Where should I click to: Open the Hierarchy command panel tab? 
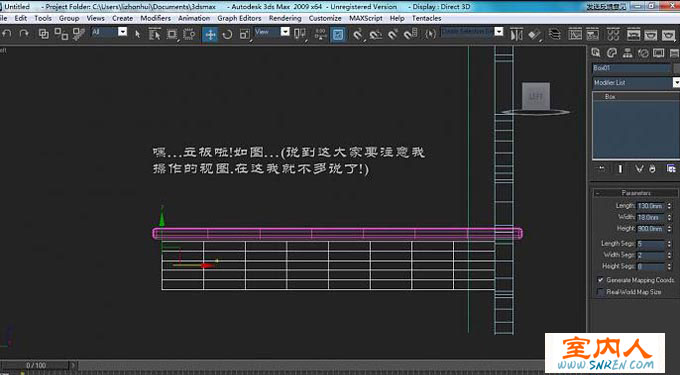pyautogui.click(x=627, y=53)
